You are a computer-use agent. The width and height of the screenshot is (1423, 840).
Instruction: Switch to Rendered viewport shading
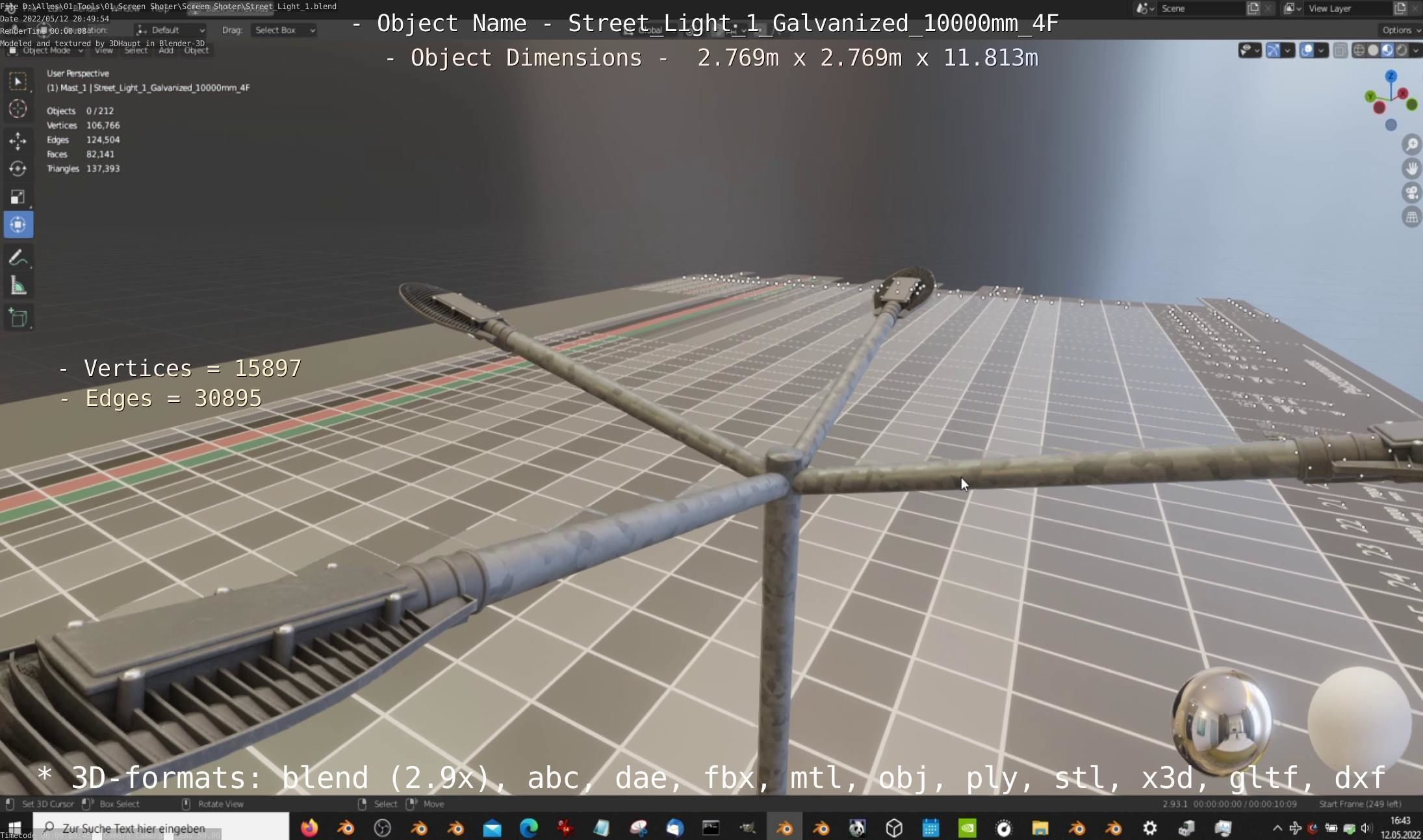[1402, 50]
